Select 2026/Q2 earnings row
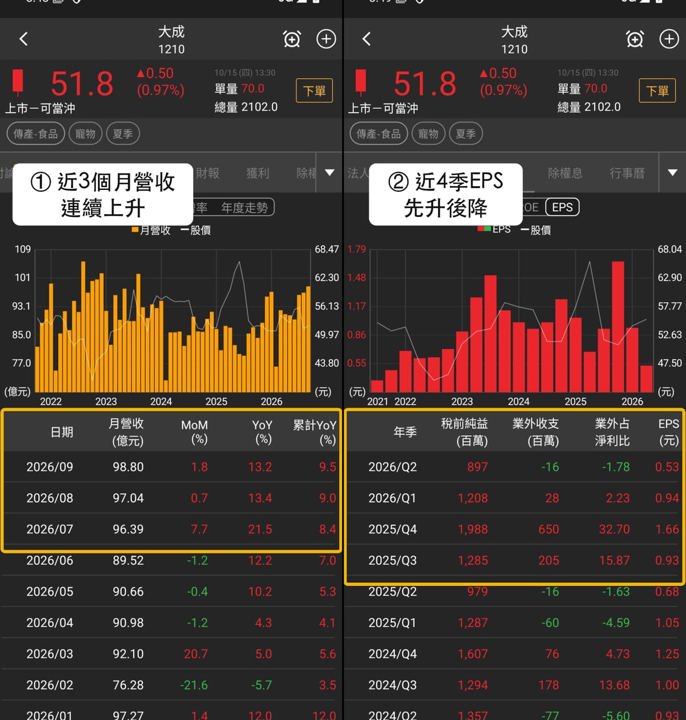The width and height of the screenshot is (686, 720). [514, 467]
